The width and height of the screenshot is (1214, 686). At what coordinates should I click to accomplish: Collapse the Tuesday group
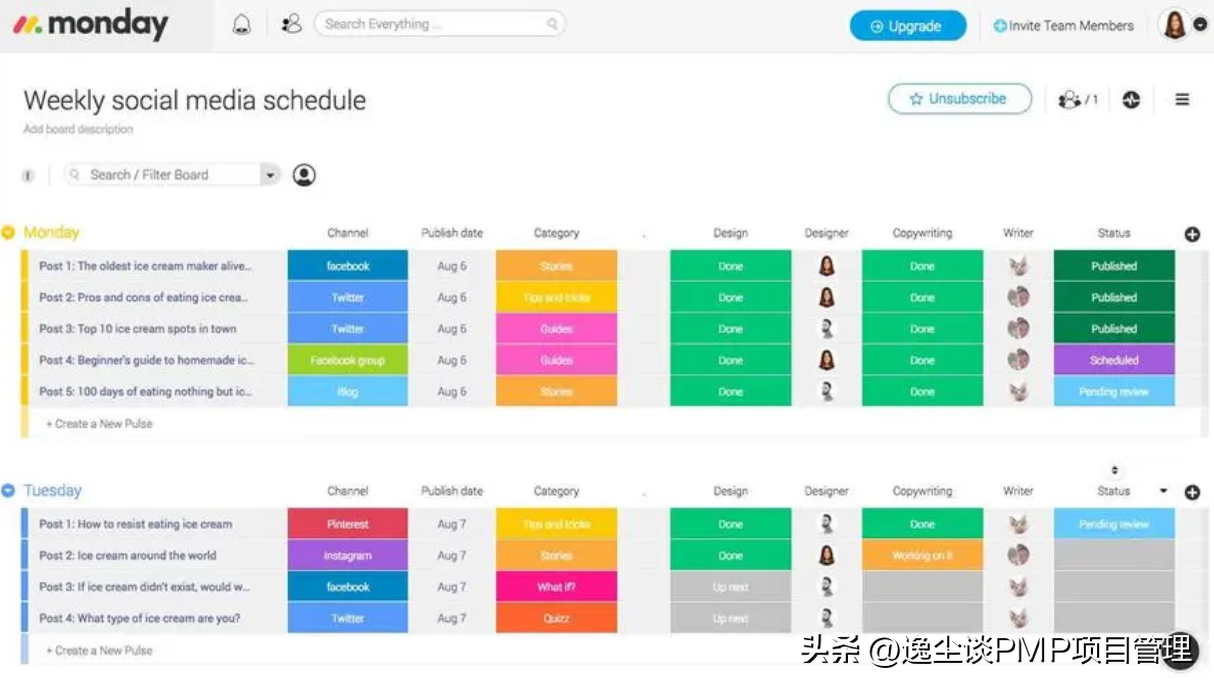(9, 491)
